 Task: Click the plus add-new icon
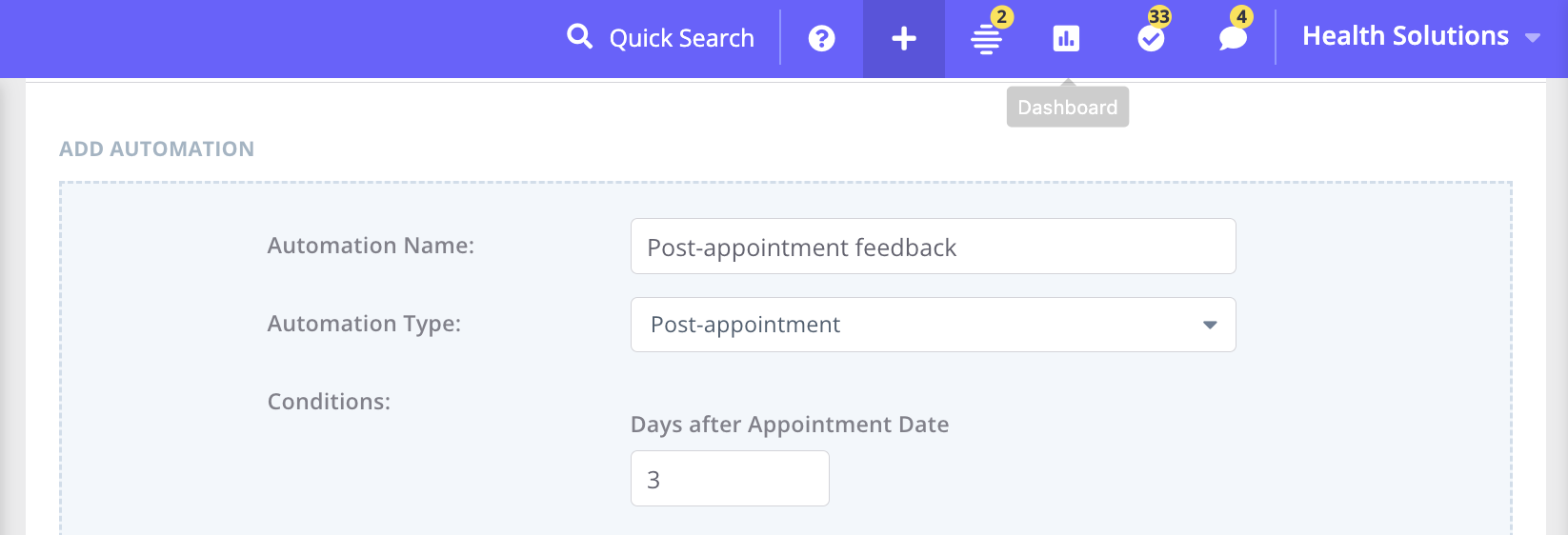tap(903, 39)
